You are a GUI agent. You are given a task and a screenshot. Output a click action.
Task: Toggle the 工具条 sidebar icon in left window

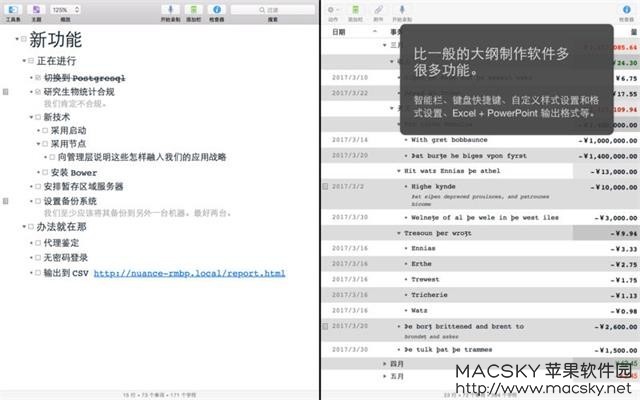tap(13, 9)
